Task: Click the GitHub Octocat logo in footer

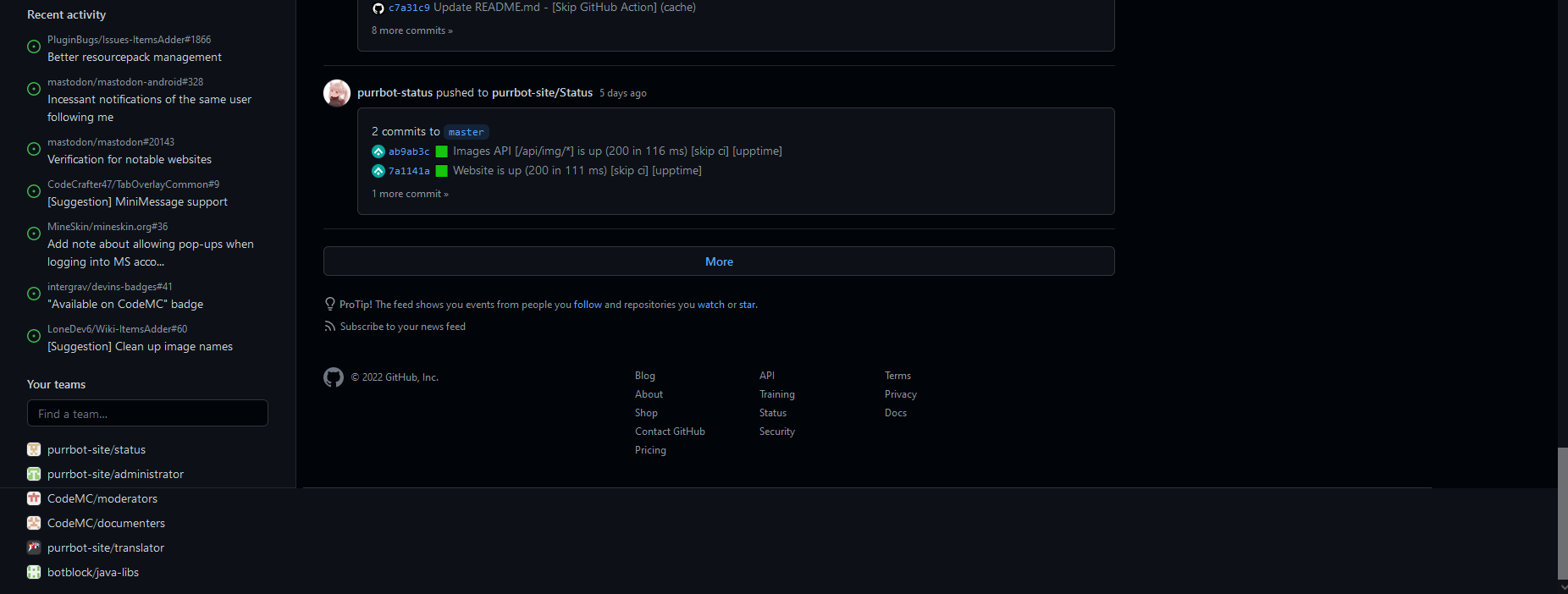Action: tap(334, 377)
